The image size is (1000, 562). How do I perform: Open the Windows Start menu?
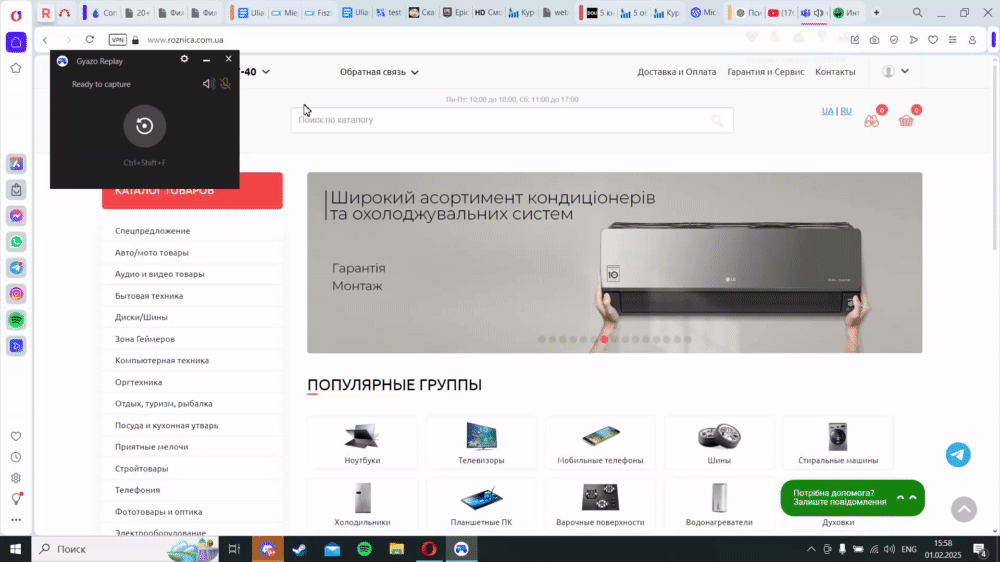pos(15,549)
